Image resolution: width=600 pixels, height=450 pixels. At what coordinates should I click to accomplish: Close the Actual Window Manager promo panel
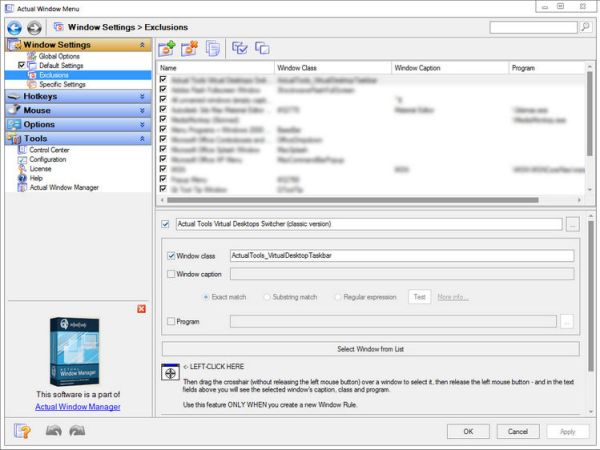(x=142, y=308)
